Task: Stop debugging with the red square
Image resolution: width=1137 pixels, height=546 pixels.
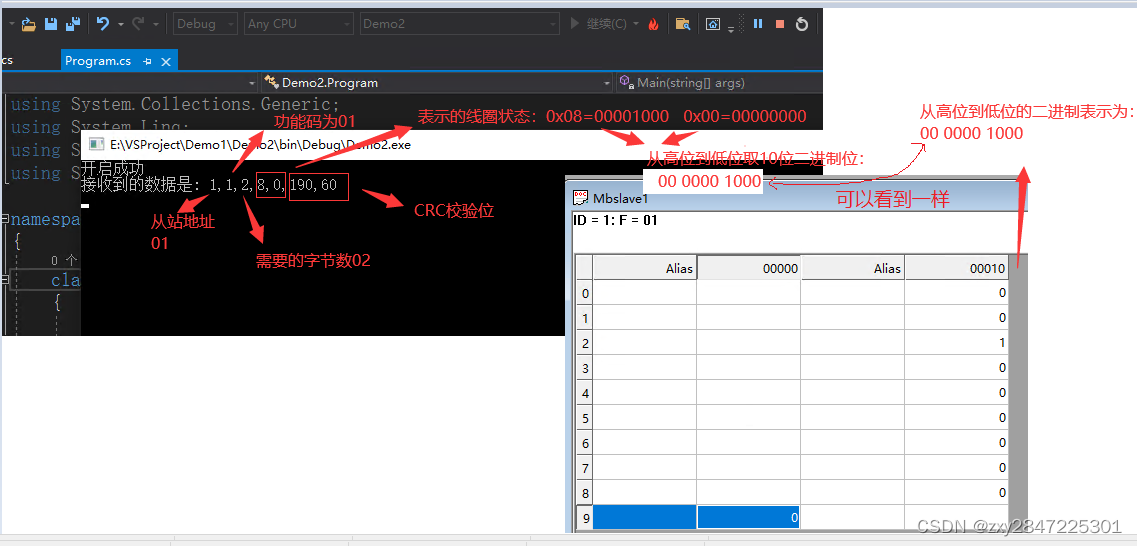Action: (780, 24)
